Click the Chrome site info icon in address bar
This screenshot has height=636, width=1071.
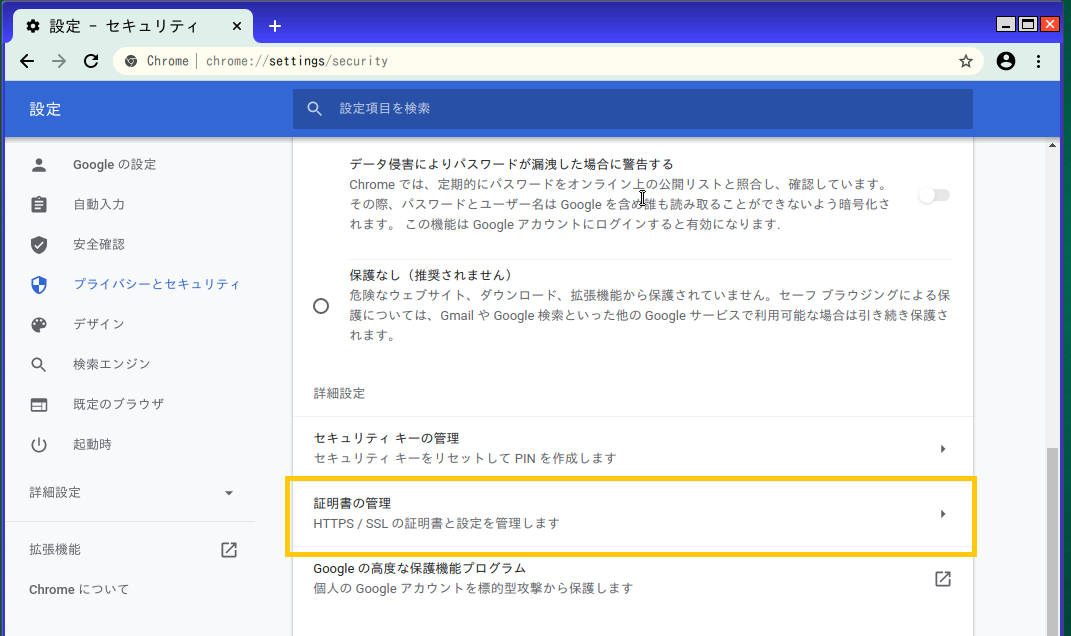click(130, 61)
